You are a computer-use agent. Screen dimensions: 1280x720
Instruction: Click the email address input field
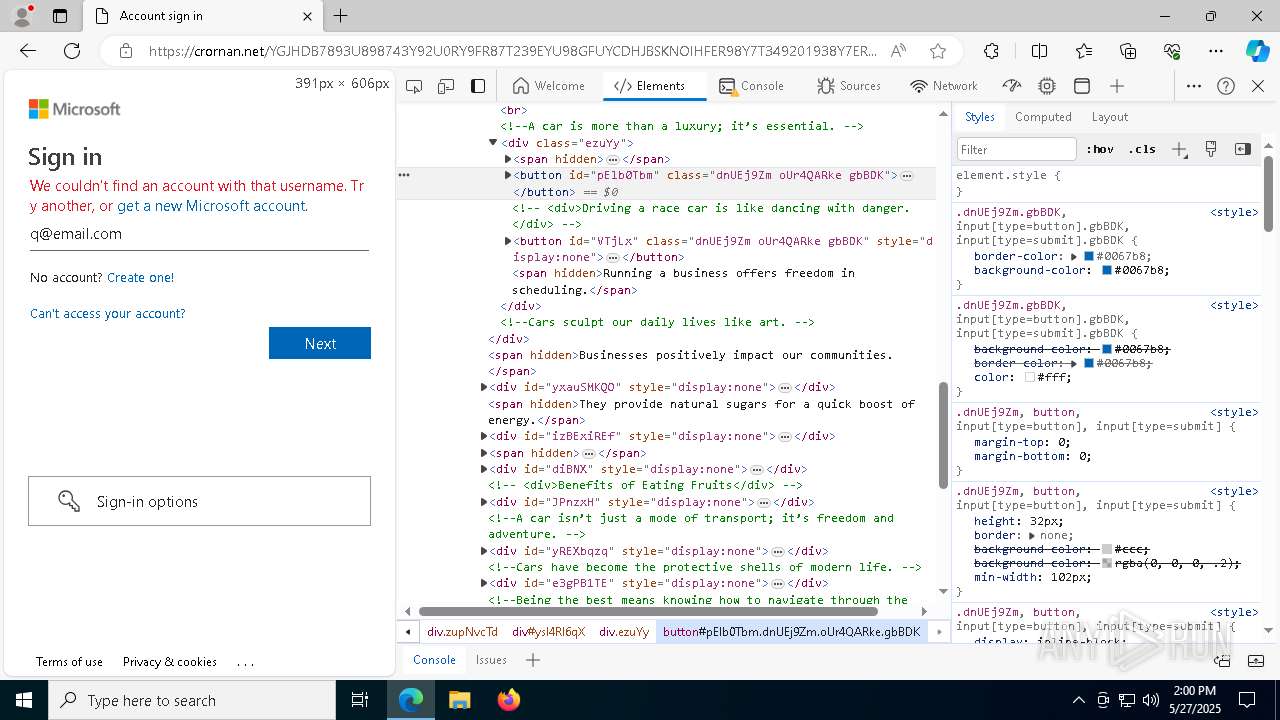199,234
